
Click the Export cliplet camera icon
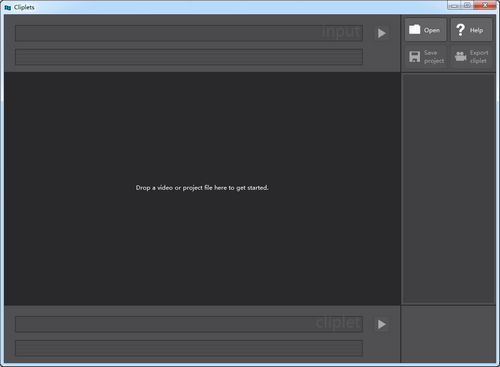[x=461, y=56]
